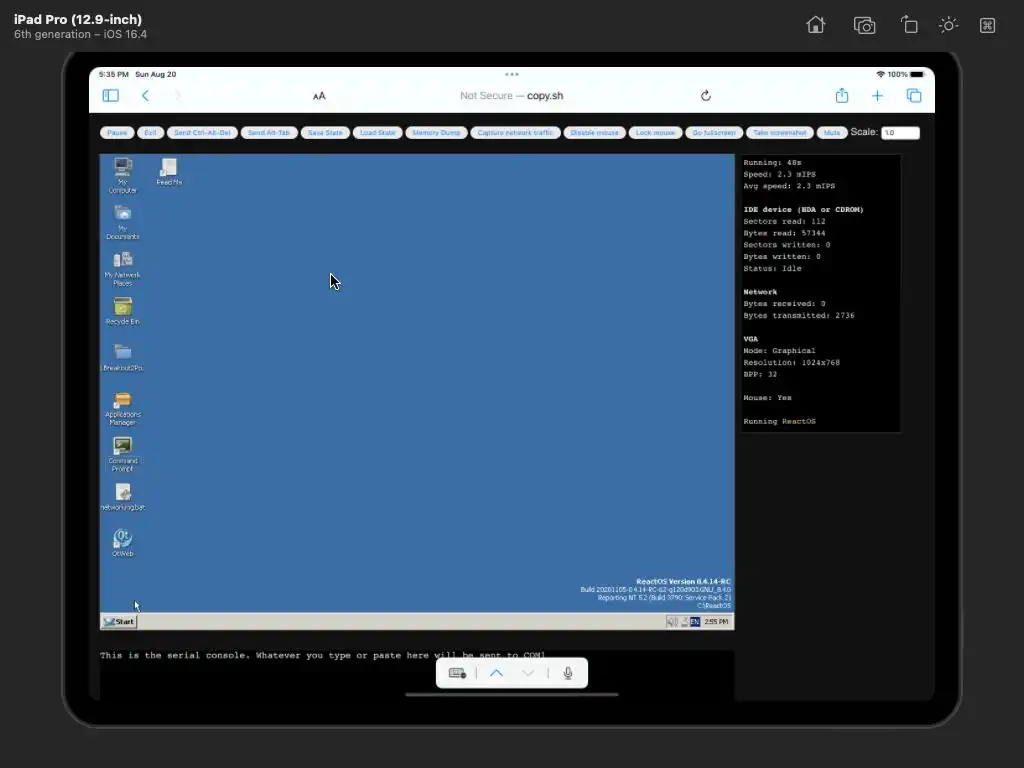
Task: Launch Applications Manager from the desktop
Action: [123, 408]
